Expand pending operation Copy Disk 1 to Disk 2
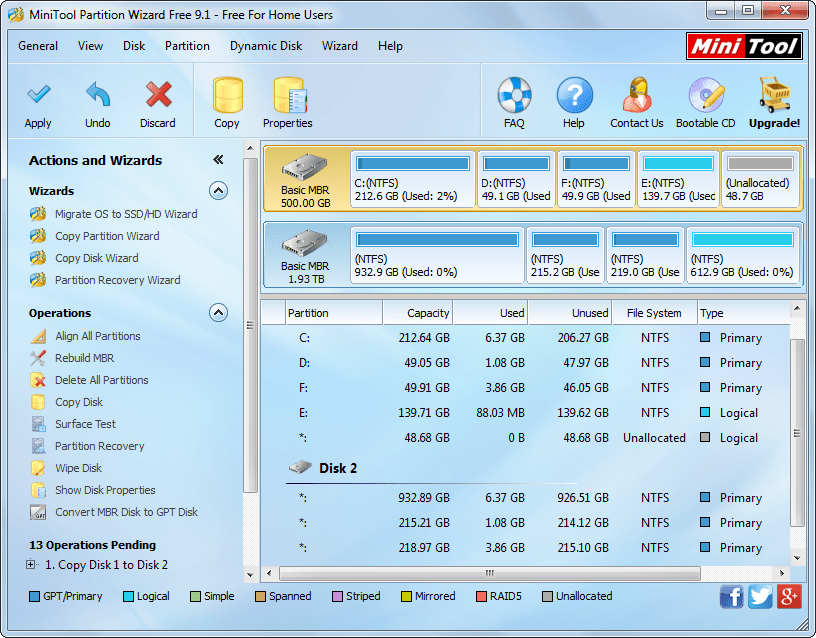Image resolution: width=816 pixels, height=638 pixels. coord(31,564)
